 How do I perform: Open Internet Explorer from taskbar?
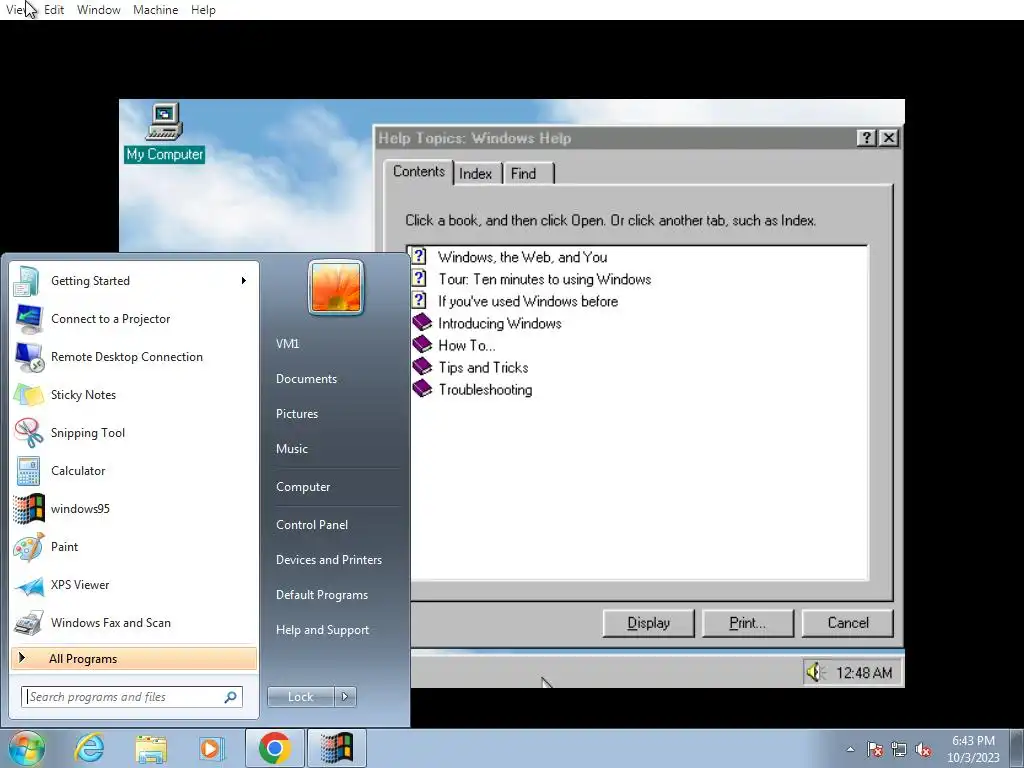[89, 748]
